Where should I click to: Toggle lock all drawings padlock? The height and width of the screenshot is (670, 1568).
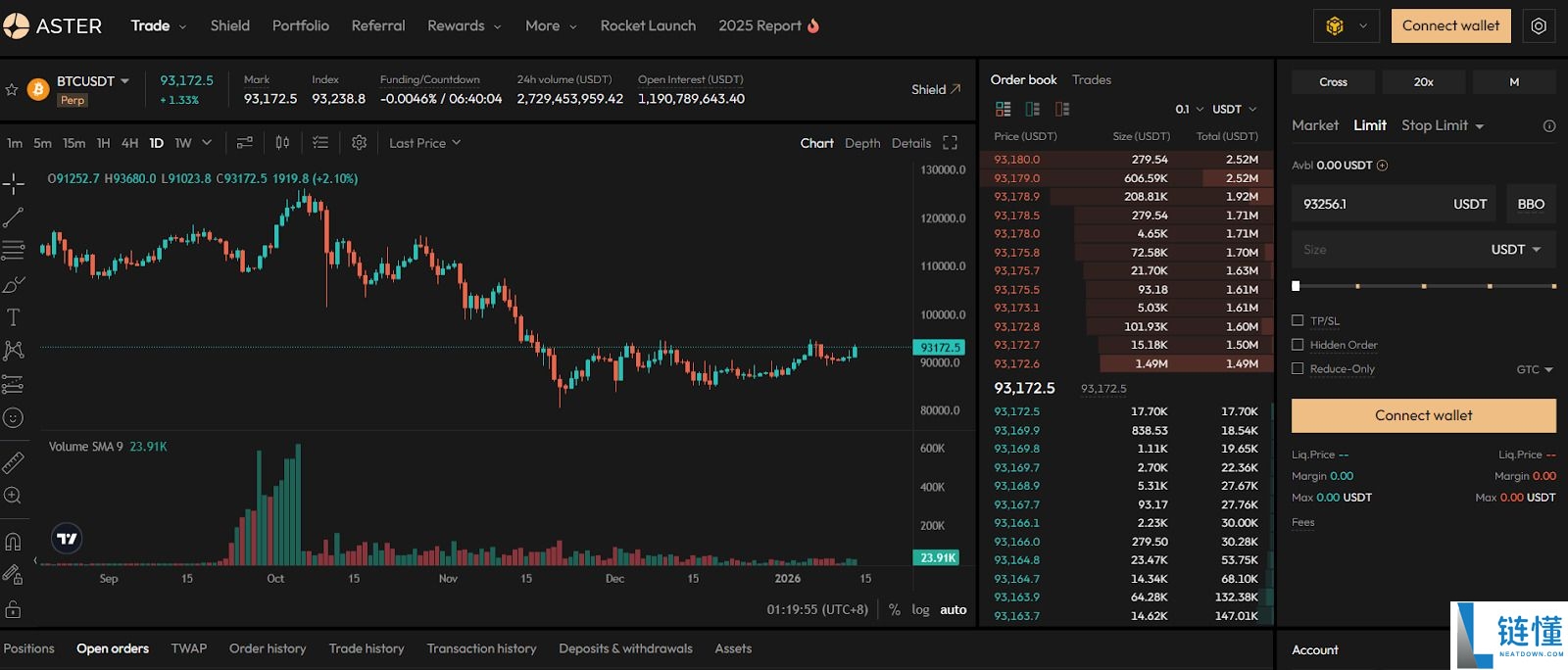point(14,609)
